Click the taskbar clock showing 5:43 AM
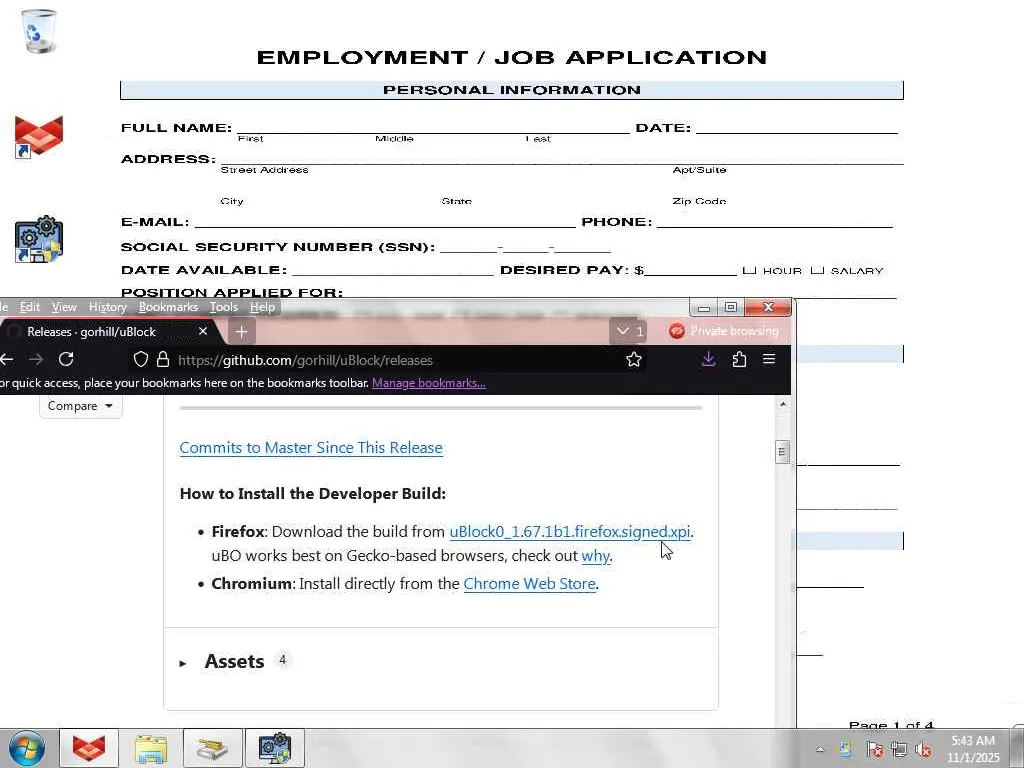Viewport: 1024px width, 768px height. point(973,749)
